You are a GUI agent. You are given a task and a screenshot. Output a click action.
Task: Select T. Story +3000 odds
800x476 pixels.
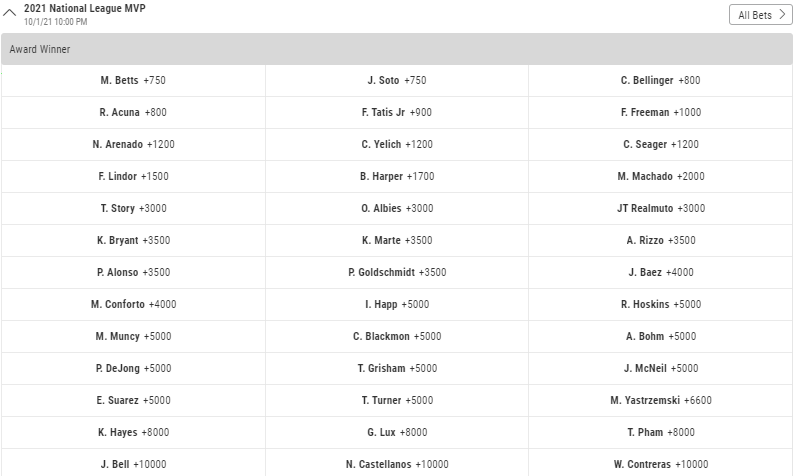[133, 208]
